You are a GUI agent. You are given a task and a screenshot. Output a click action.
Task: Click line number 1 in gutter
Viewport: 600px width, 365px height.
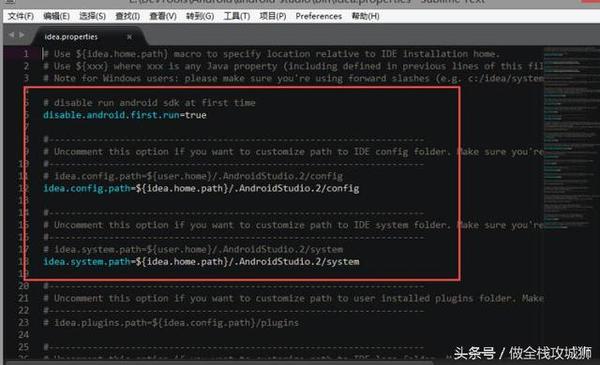pyautogui.click(x=26, y=54)
